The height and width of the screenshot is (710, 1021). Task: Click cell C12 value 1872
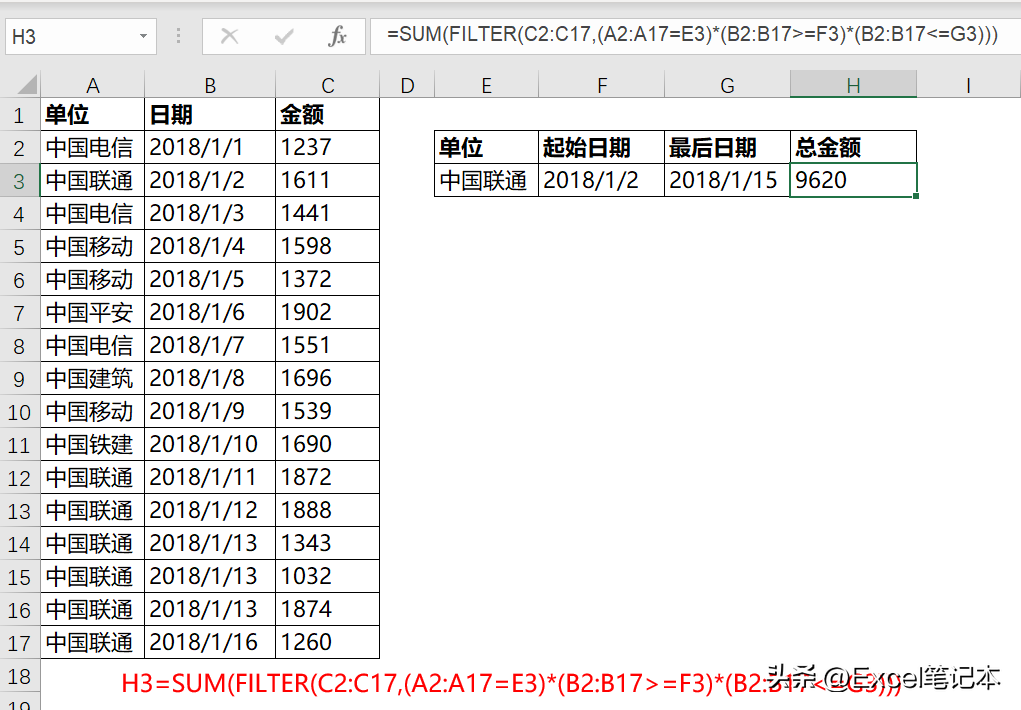[x=328, y=477]
